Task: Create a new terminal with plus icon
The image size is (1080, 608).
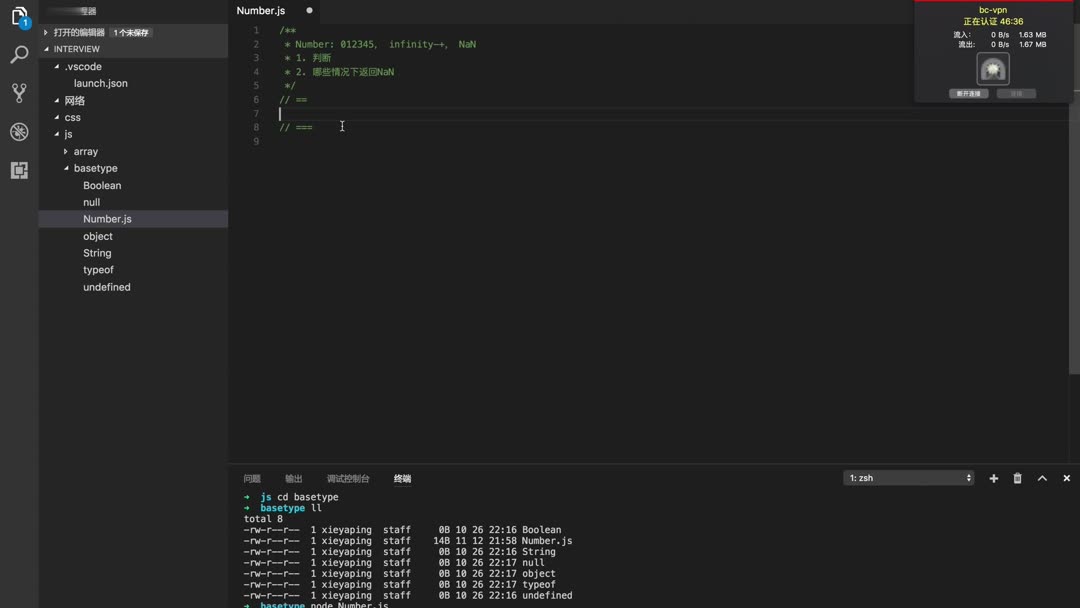Action: pyautogui.click(x=994, y=479)
